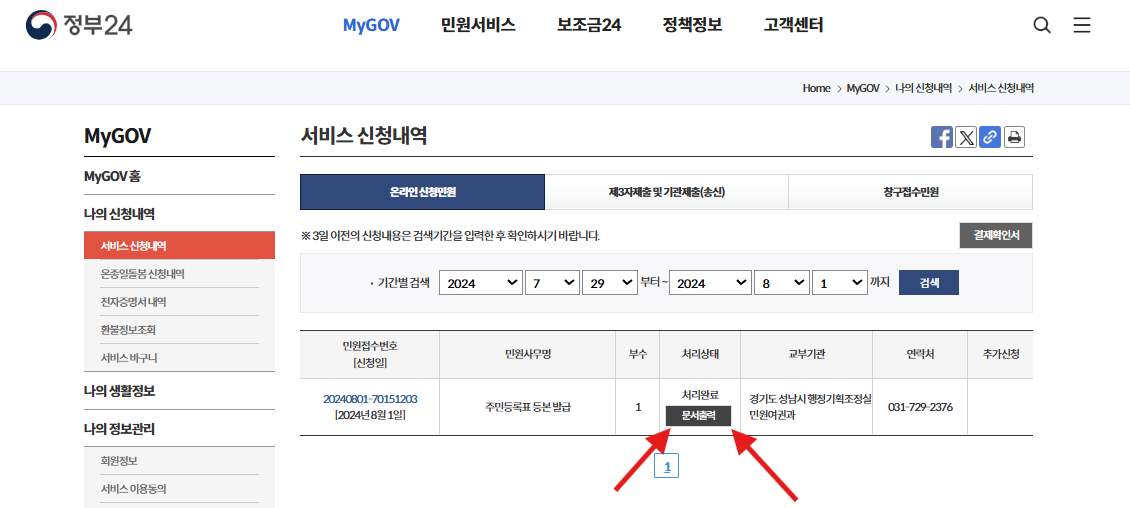Select 서비스 신청내역 sidebar item
Image resolution: width=1130 pixels, height=508 pixels.
(x=179, y=246)
